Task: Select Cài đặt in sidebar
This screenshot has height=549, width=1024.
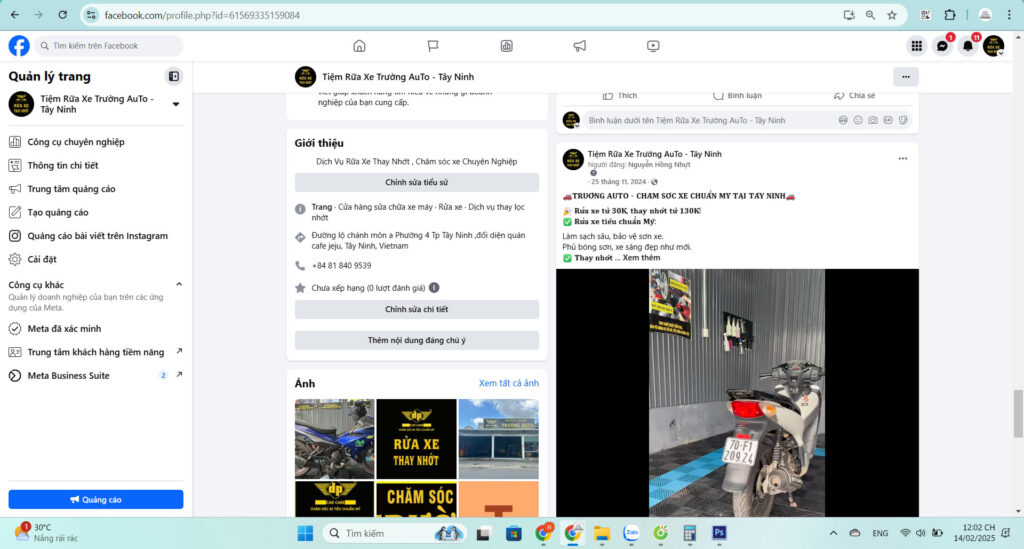Action: [x=42, y=259]
